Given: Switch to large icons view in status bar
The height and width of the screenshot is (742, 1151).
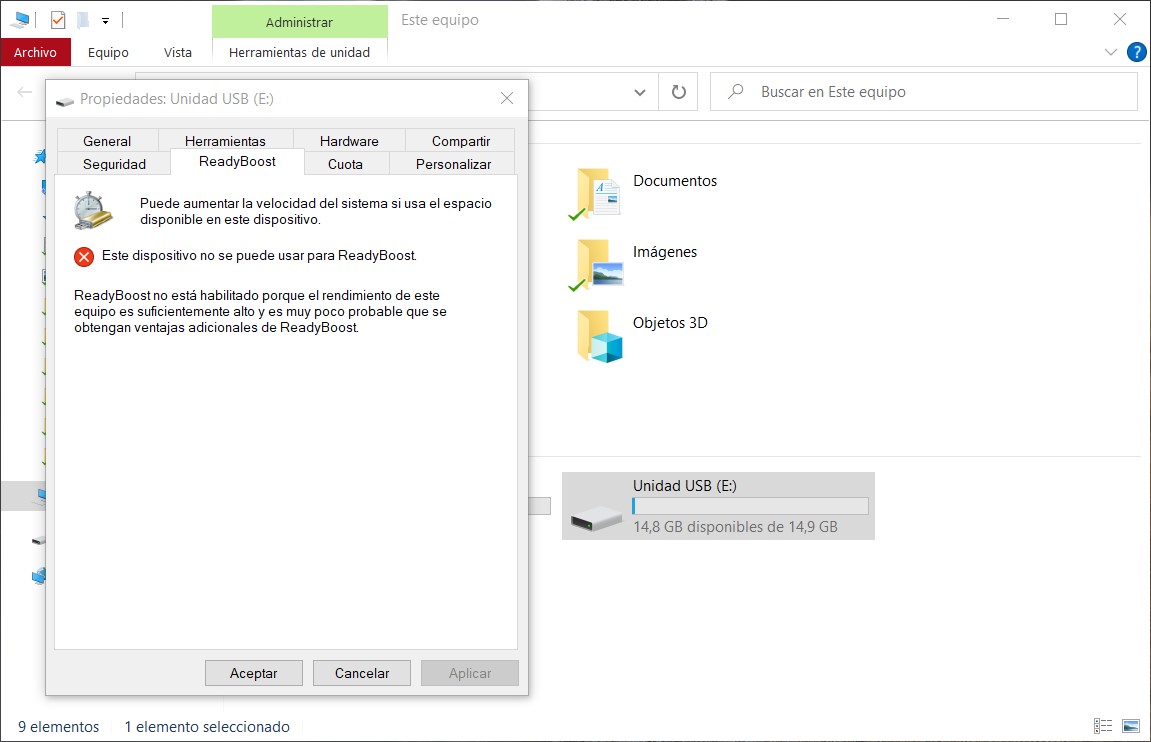Looking at the screenshot, I should 1131,726.
